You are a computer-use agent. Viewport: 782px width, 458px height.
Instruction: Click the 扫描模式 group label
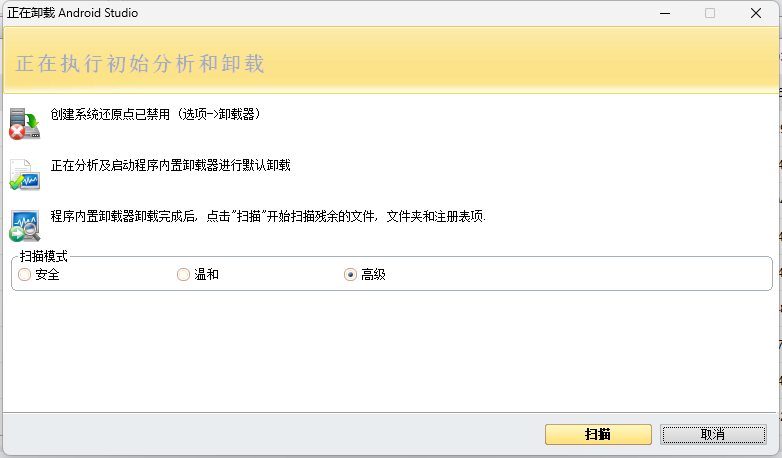pyautogui.click(x=43, y=256)
